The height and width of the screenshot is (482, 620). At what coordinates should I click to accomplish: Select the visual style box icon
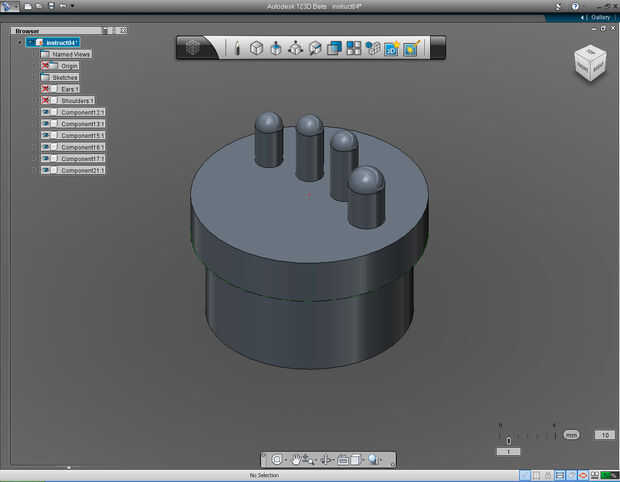[355, 459]
